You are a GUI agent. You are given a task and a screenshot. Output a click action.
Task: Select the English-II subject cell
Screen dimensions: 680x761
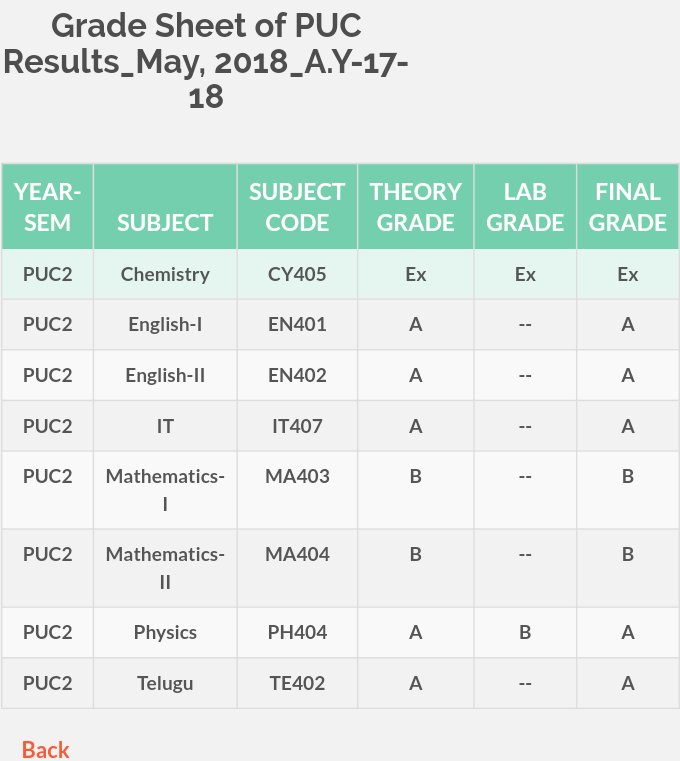165,376
